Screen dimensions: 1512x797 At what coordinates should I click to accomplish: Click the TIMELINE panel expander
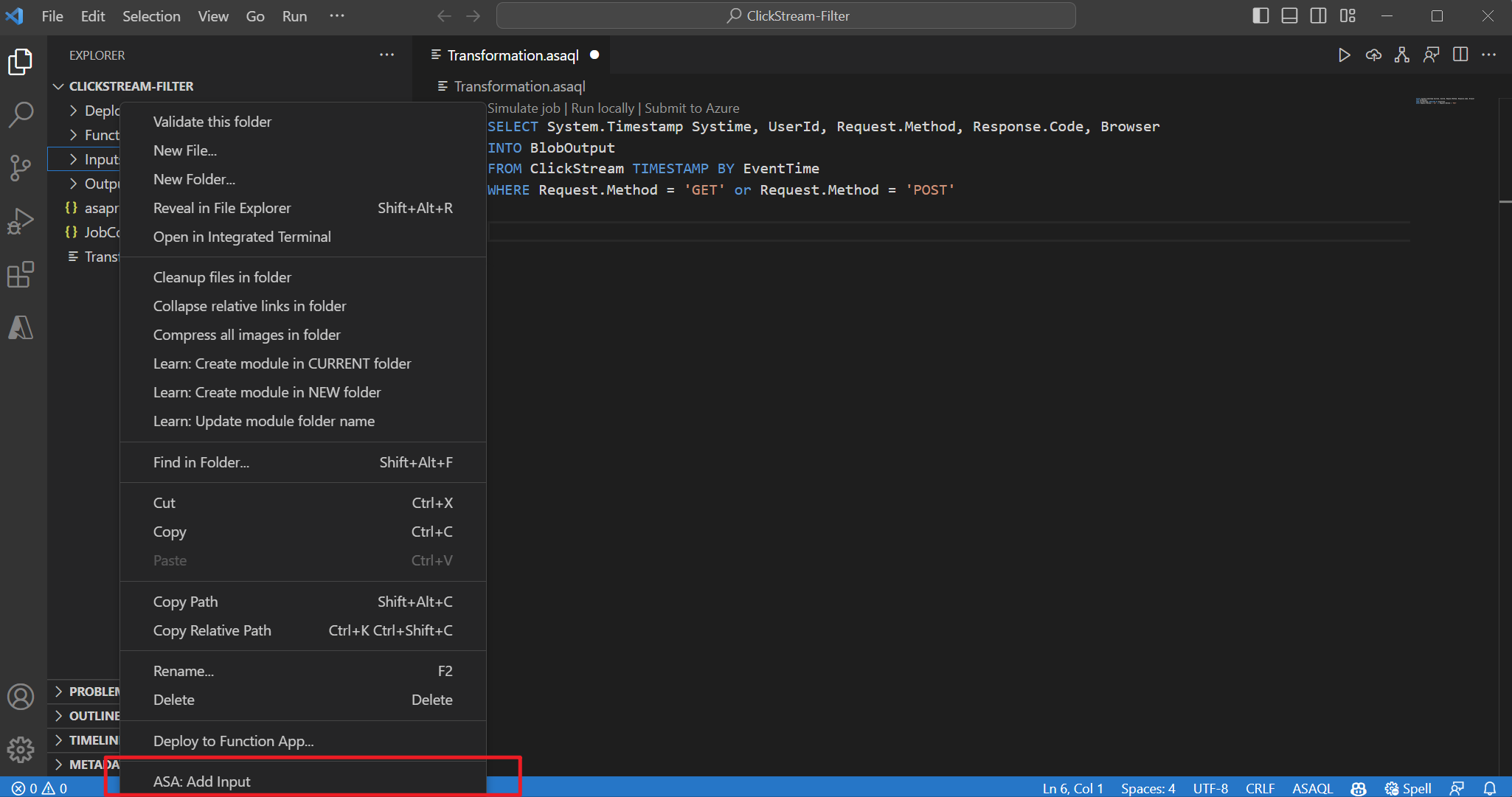(58, 739)
